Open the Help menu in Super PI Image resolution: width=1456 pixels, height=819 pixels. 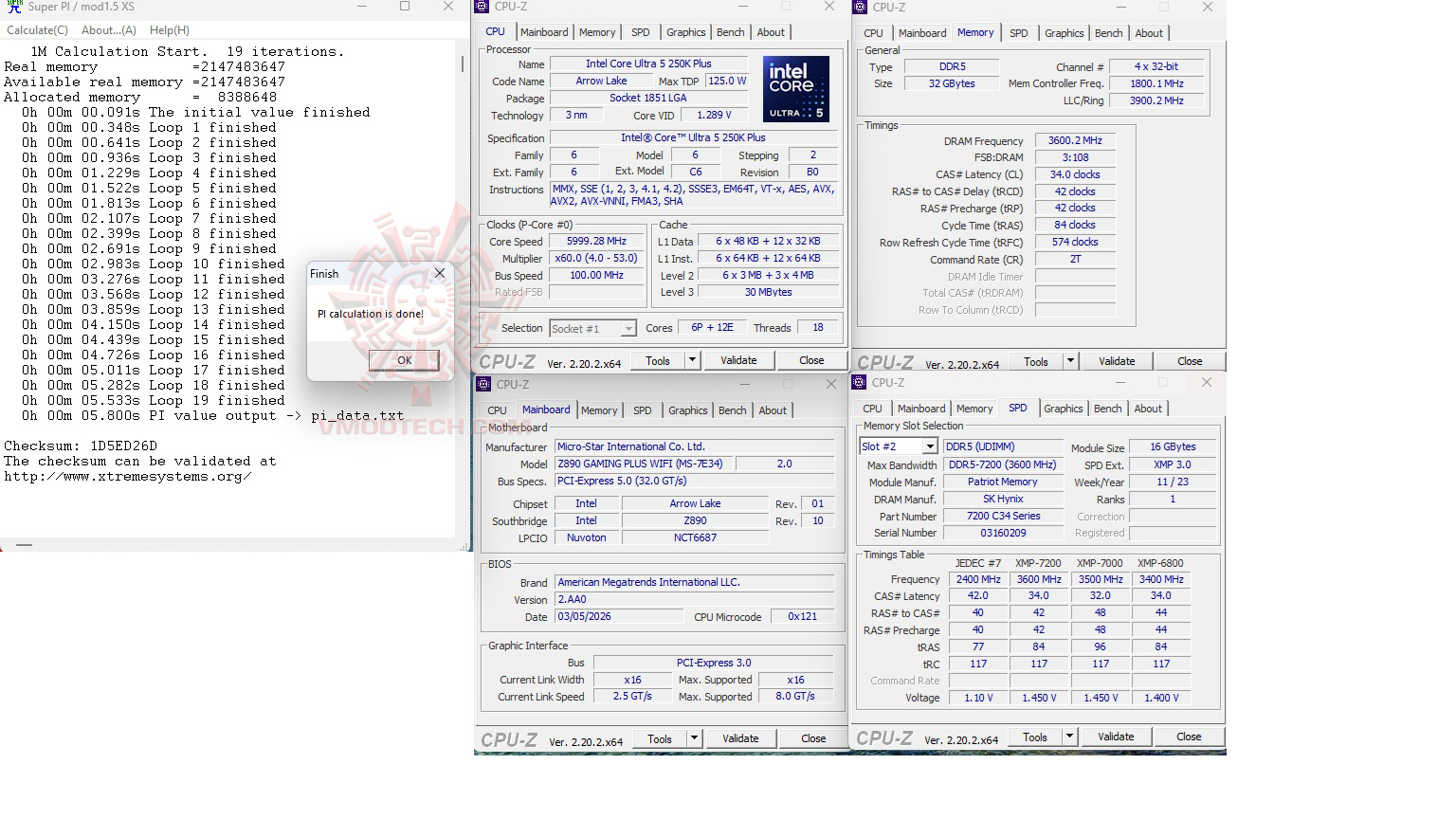(x=170, y=30)
